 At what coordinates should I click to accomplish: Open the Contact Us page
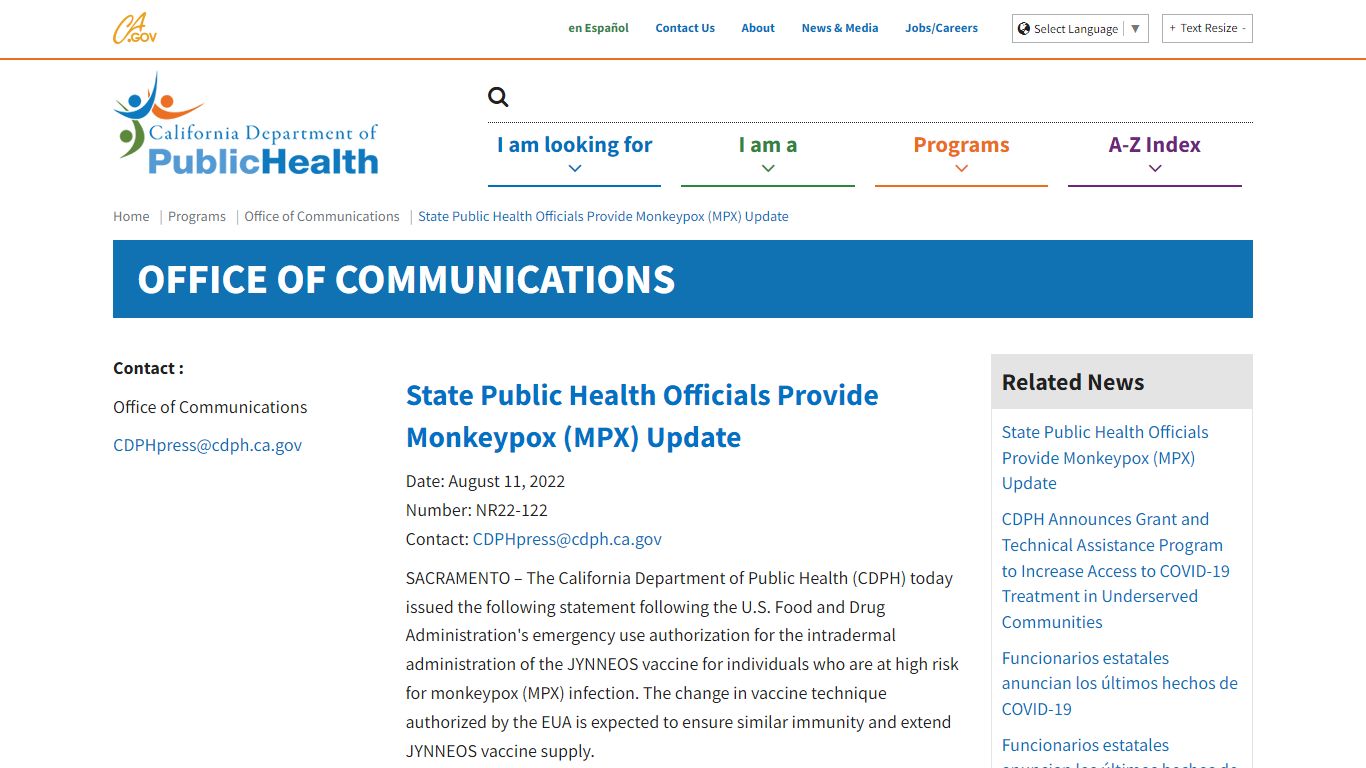(x=685, y=28)
